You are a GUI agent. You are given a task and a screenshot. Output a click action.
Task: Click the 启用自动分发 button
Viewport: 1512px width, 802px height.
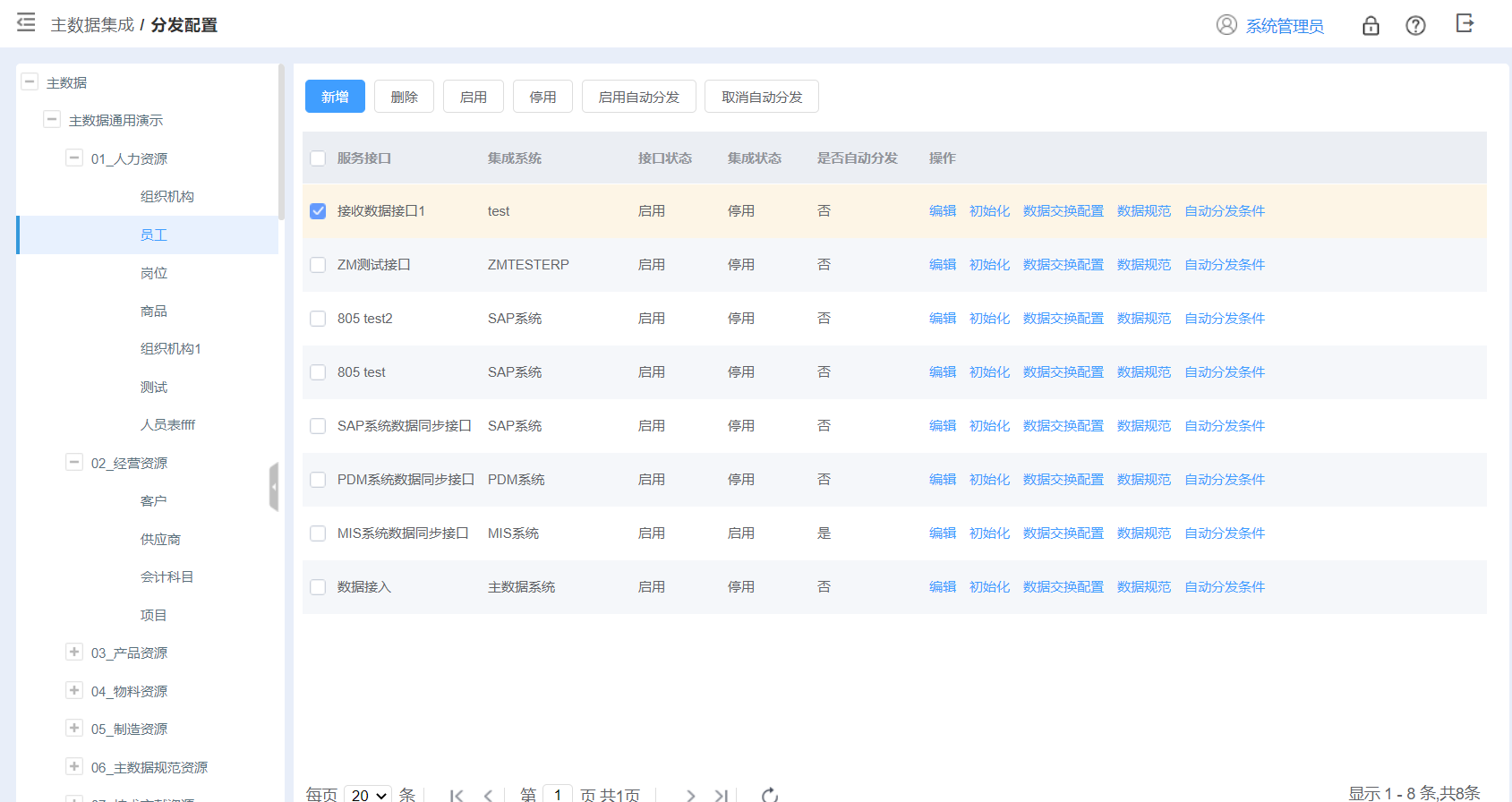639,97
